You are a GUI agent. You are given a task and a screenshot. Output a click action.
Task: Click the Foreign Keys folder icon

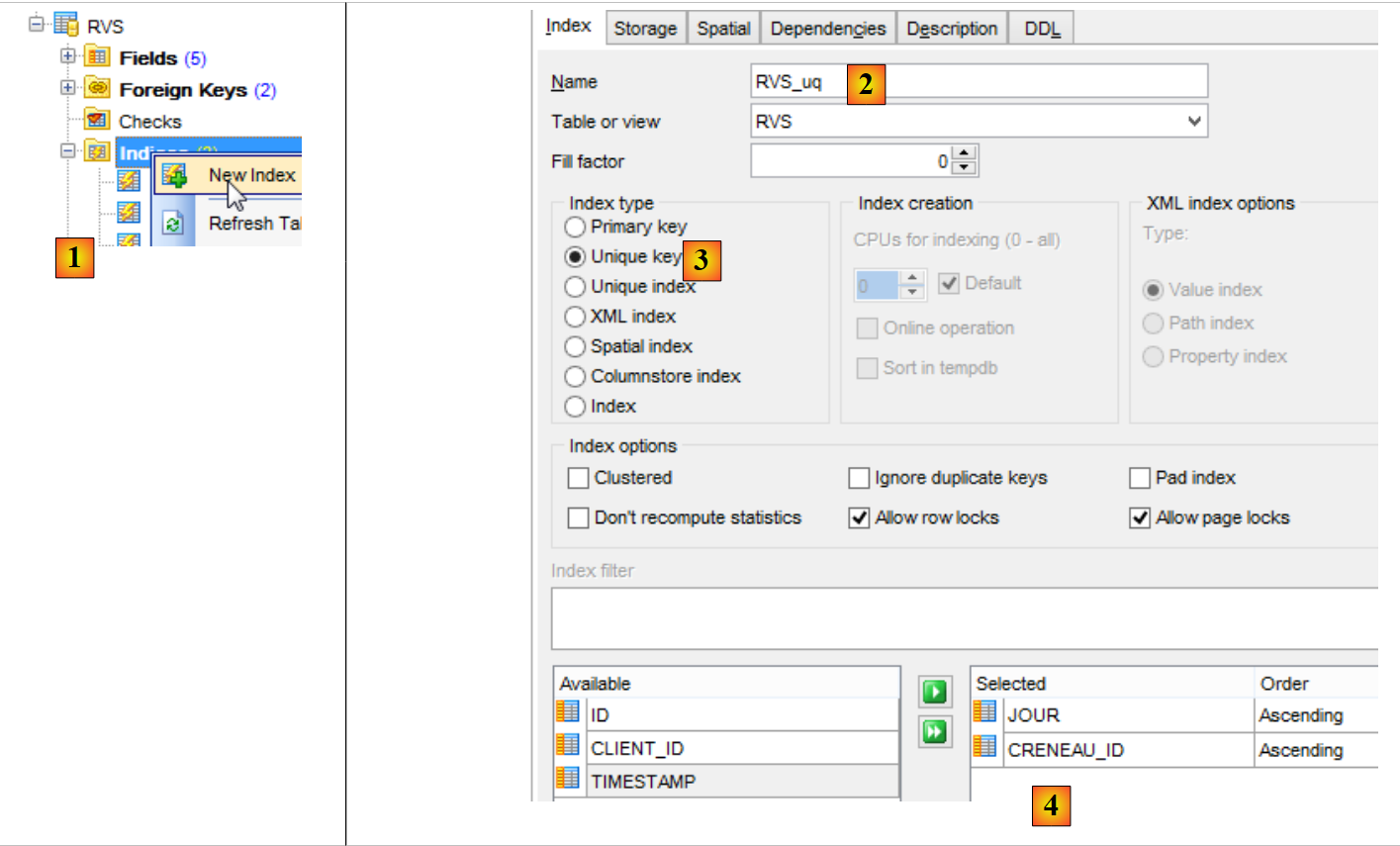coord(97,89)
